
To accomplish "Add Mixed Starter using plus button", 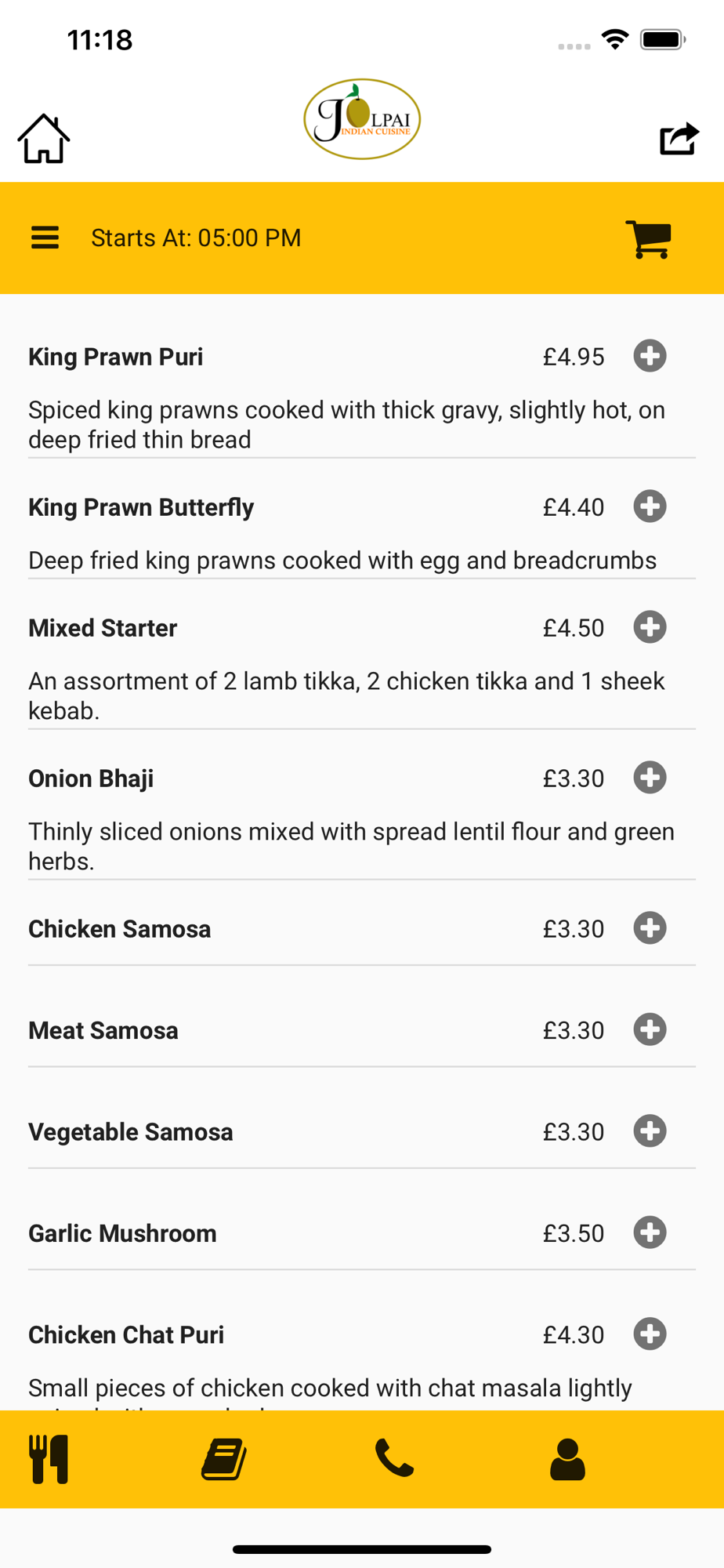I will point(650,627).
